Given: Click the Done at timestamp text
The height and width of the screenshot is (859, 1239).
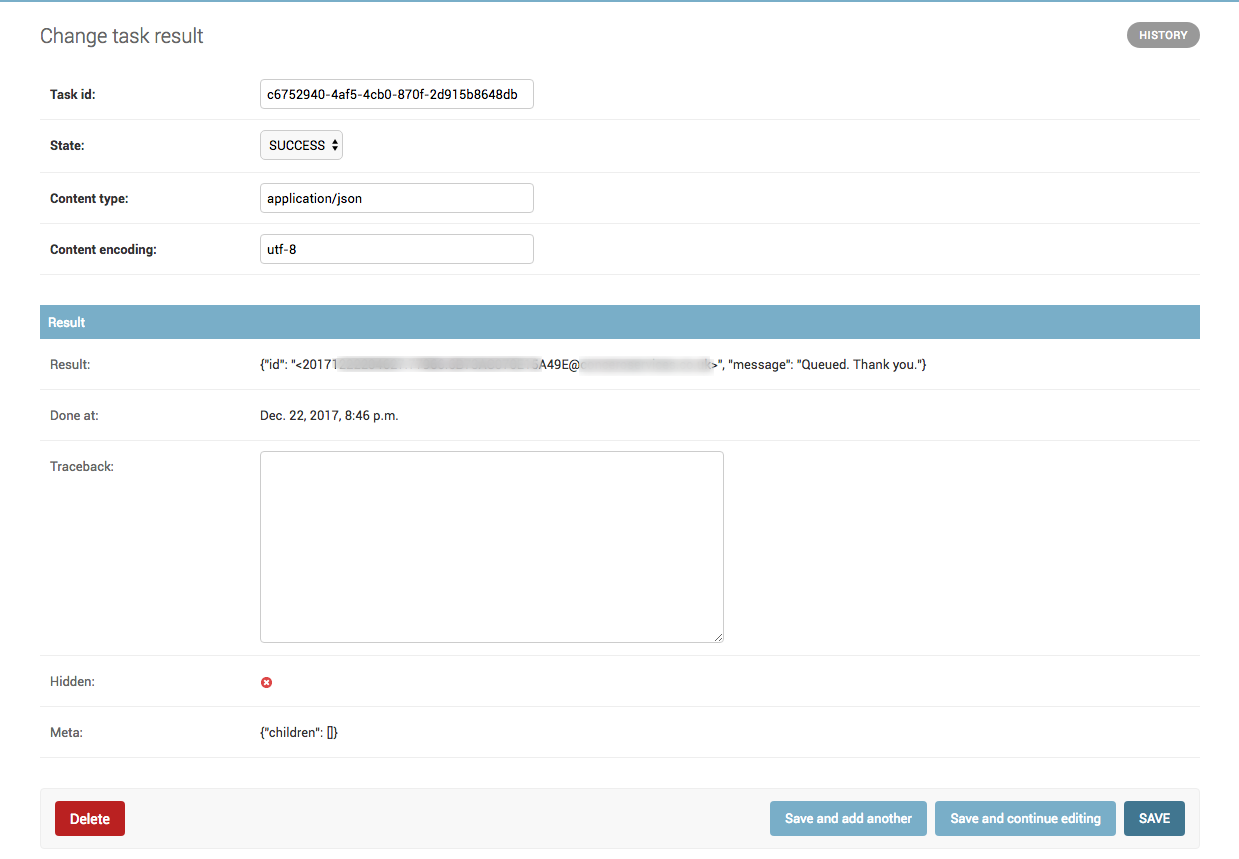Looking at the screenshot, I should (x=328, y=415).
